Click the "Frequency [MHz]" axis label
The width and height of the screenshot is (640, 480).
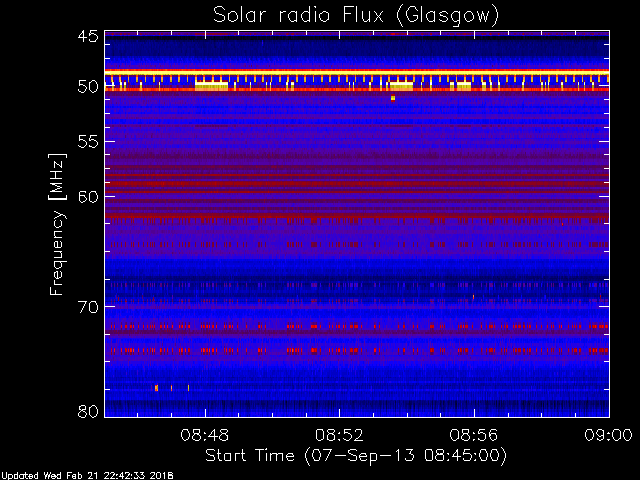[57, 224]
